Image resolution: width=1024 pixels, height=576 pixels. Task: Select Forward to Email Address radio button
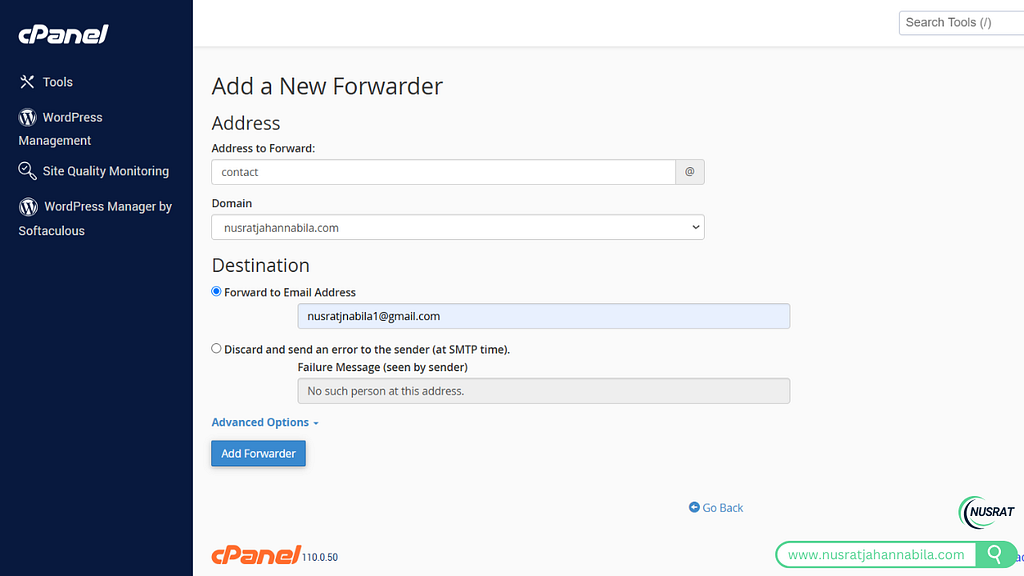[x=216, y=291]
